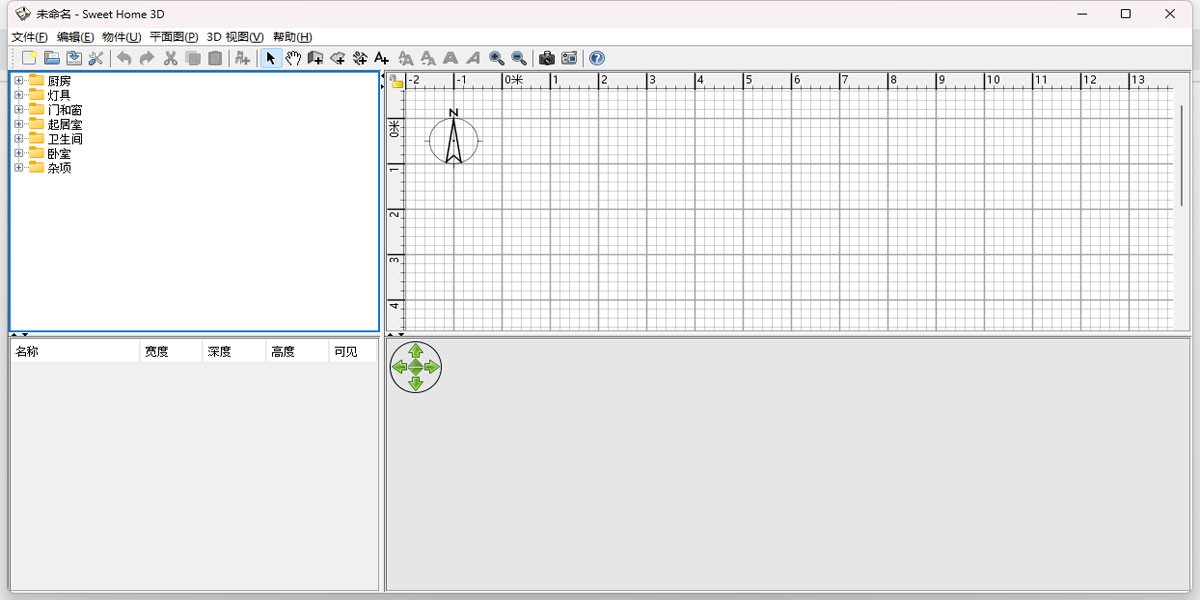Toggle bold text style
Screen dimensions: 1200x600
451,58
